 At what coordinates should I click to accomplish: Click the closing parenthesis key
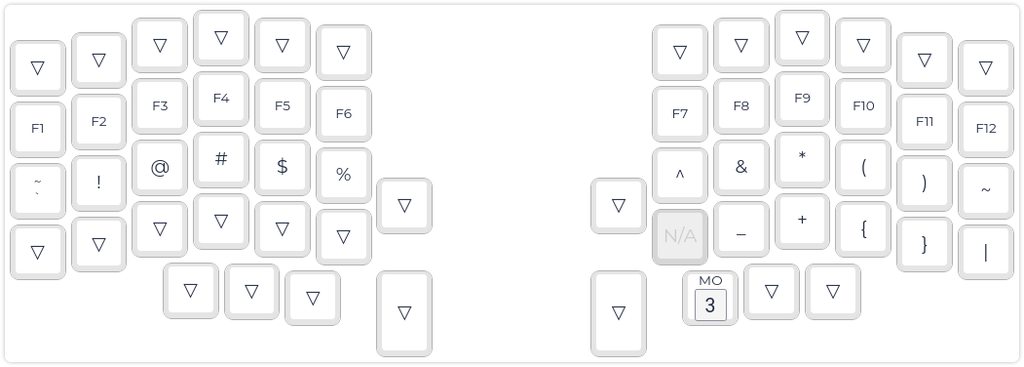[924, 182]
